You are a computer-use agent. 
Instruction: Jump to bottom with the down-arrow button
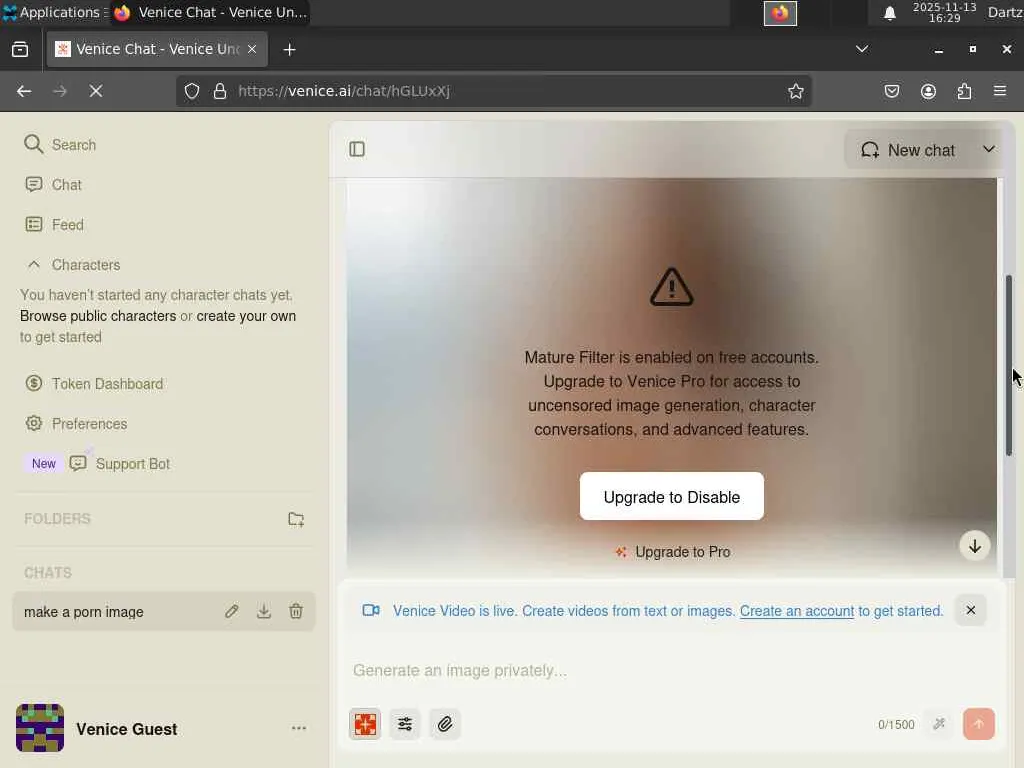(x=974, y=546)
